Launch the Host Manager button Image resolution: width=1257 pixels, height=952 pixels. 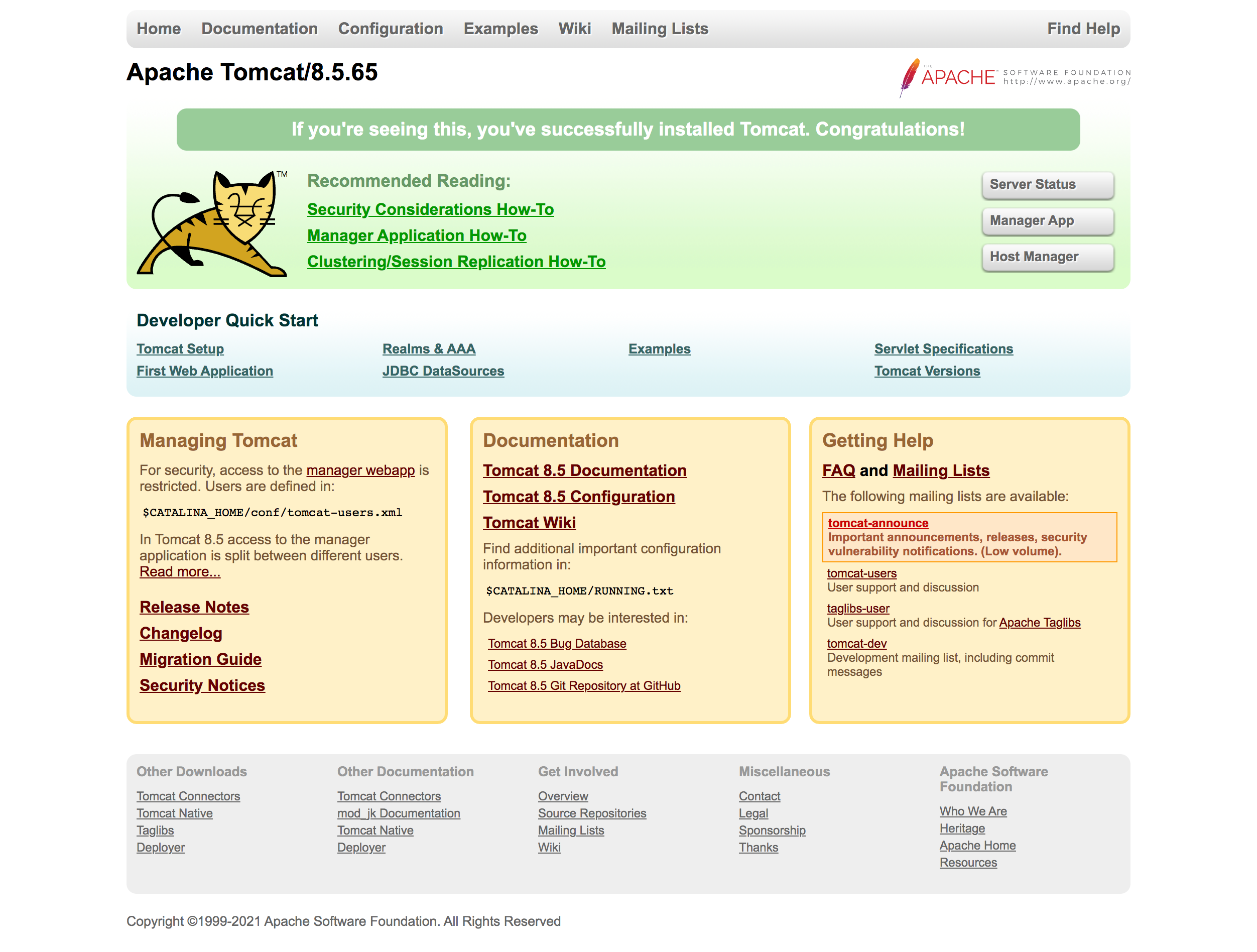pyautogui.click(x=1047, y=257)
